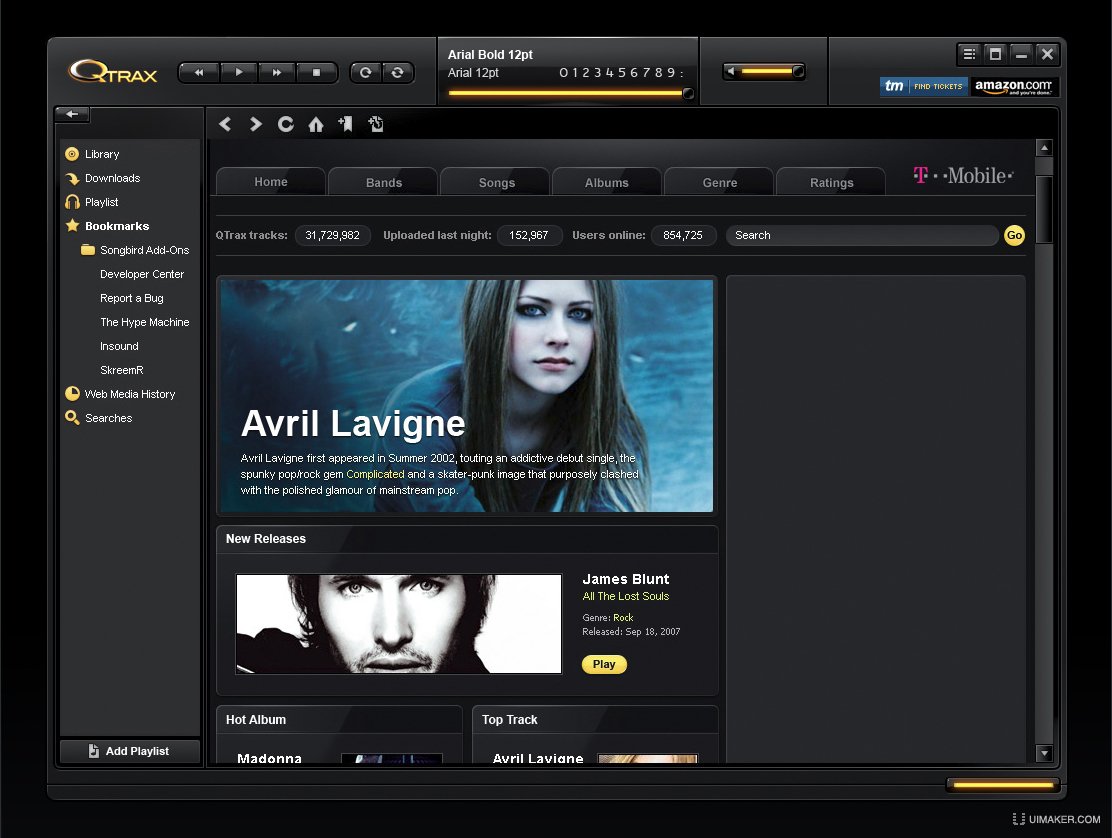Click the Add Playlist button

[130, 751]
